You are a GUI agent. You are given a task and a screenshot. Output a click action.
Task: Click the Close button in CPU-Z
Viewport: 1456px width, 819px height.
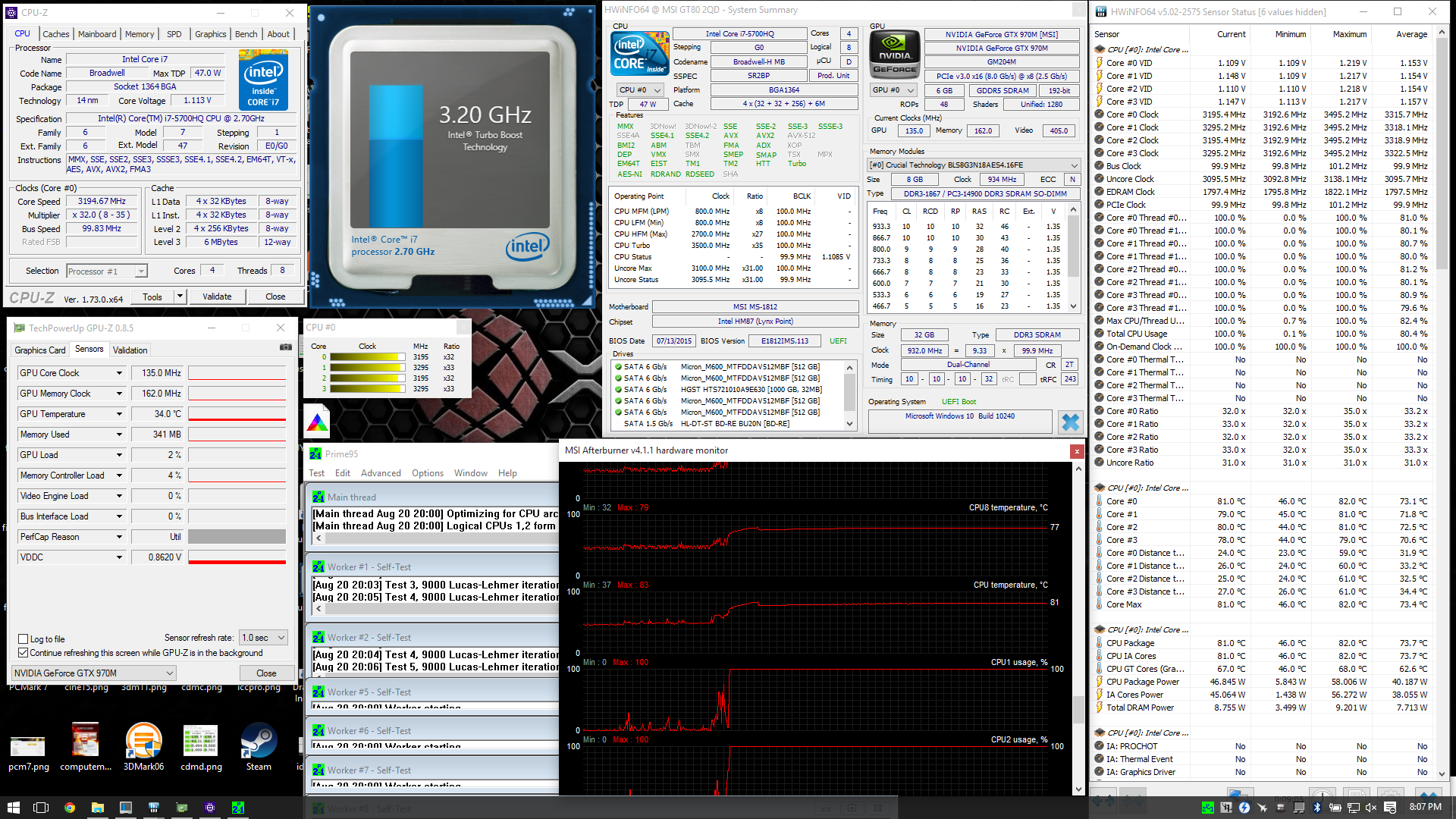click(x=275, y=297)
